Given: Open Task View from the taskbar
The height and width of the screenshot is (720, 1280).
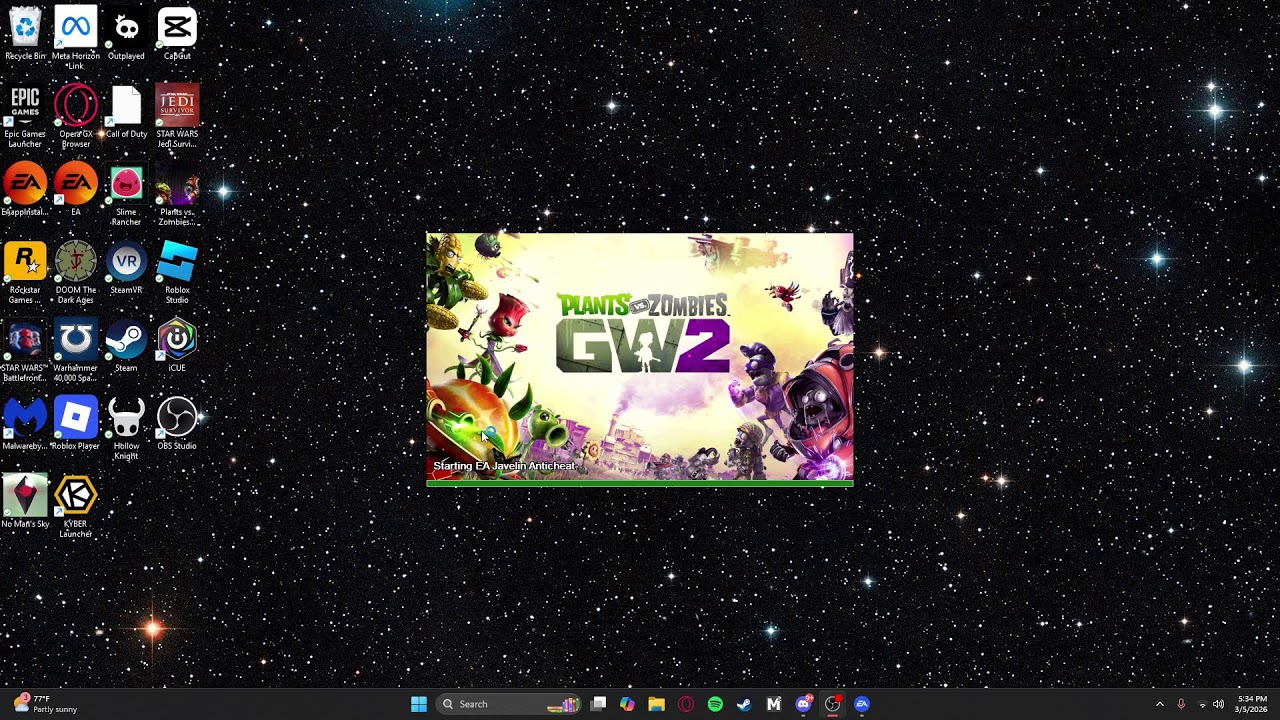Looking at the screenshot, I should [598, 704].
